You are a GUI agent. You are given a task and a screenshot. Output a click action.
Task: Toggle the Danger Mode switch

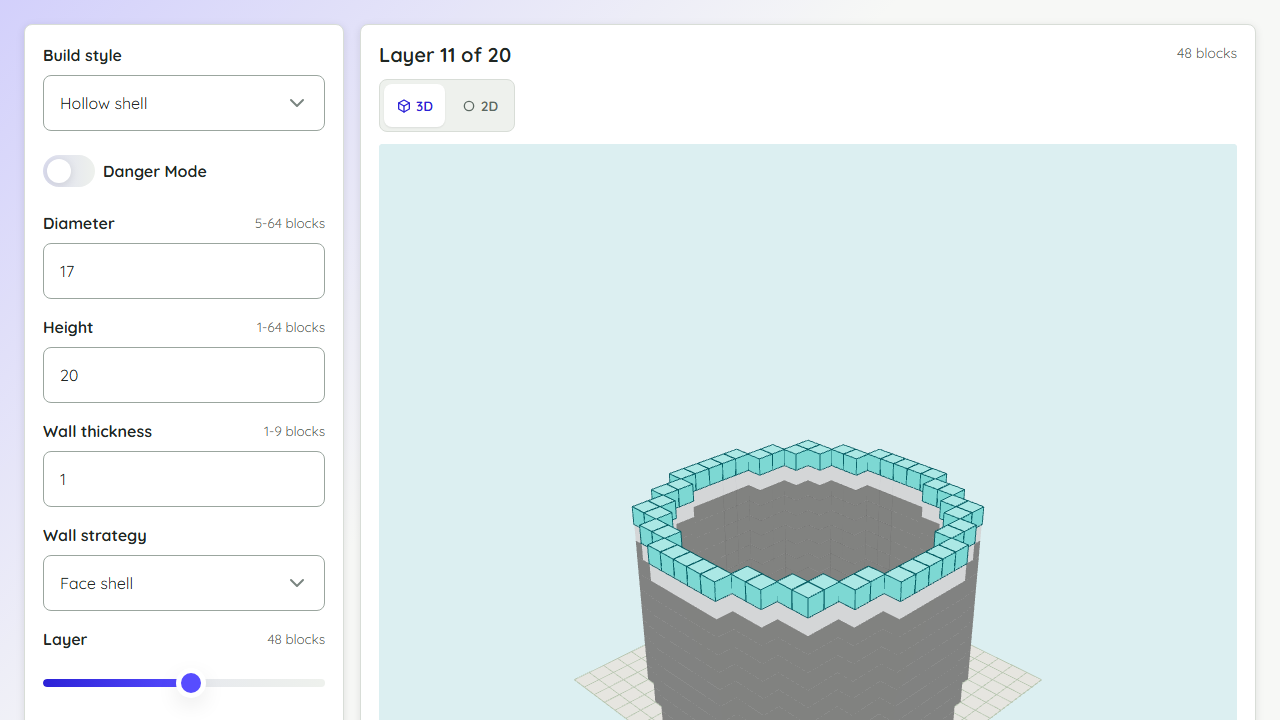tap(69, 171)
